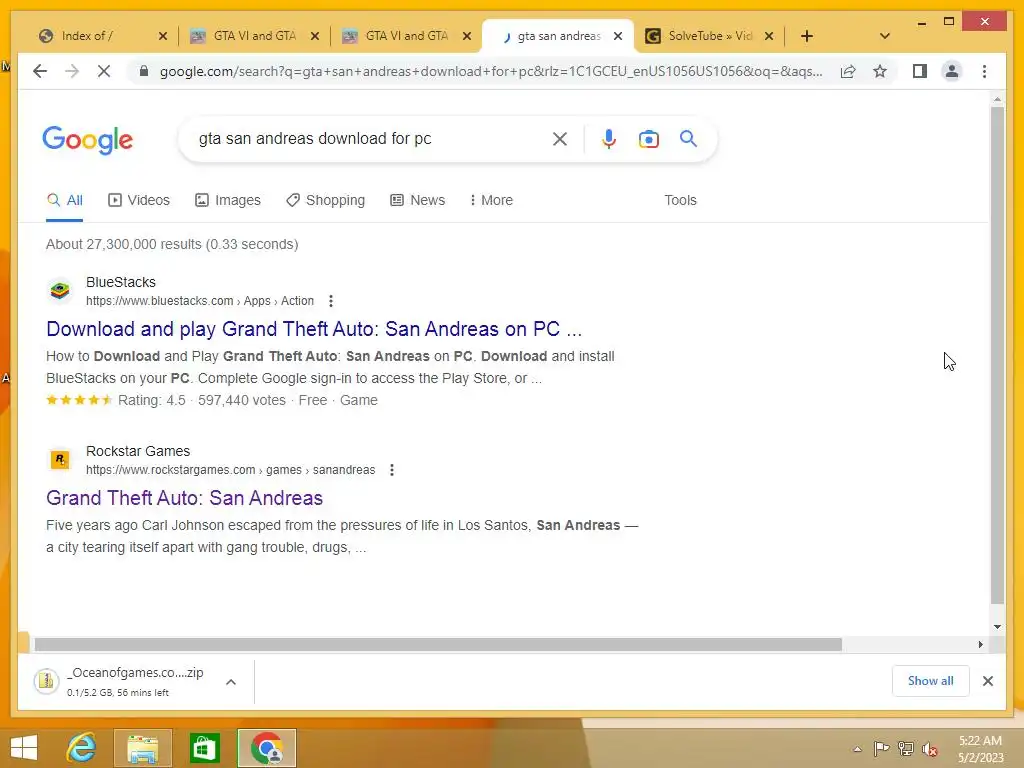Open File Explorer from the taskbar
Screen dimensions: 1024x768
pos(142,748)
